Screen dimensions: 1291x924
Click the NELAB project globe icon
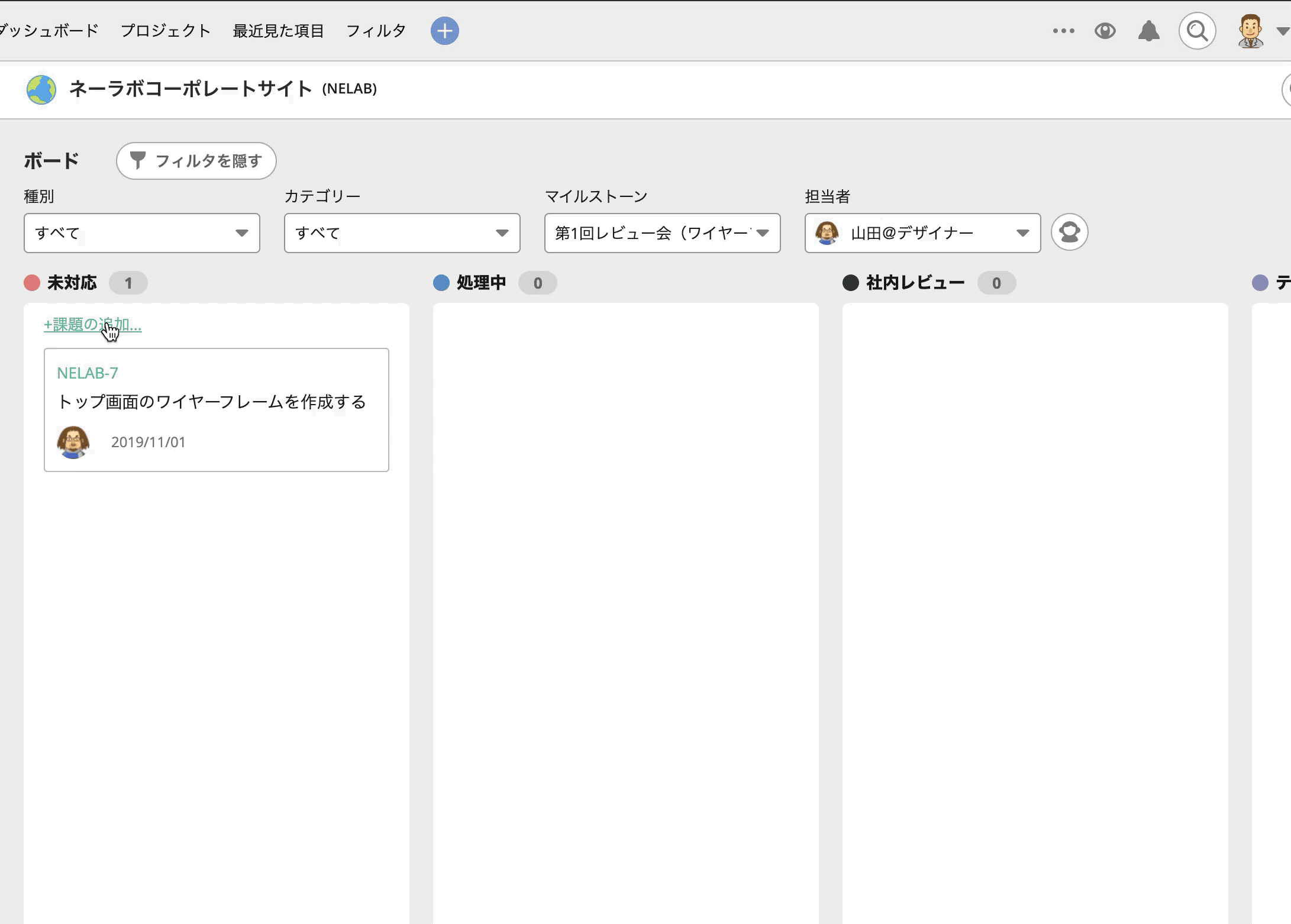click(x=41, y=90)
